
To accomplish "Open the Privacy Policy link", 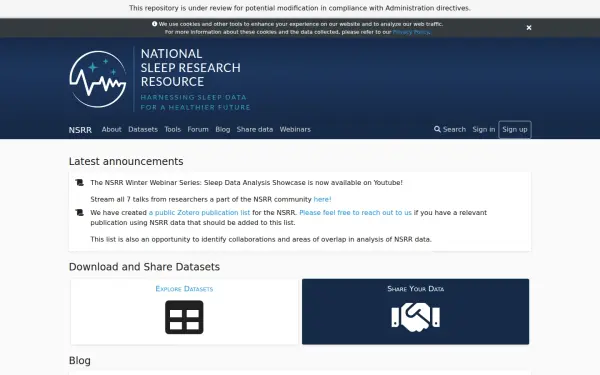I will (411, 32).
